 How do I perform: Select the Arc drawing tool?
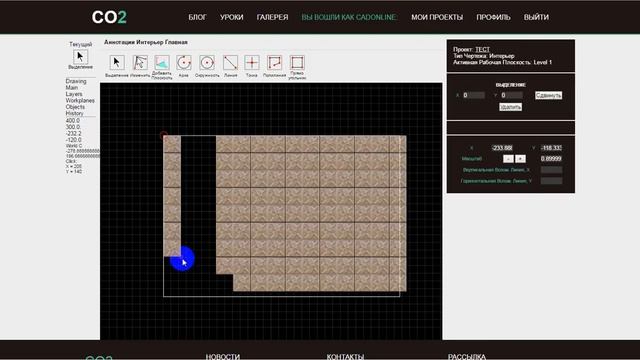[184, 63]
